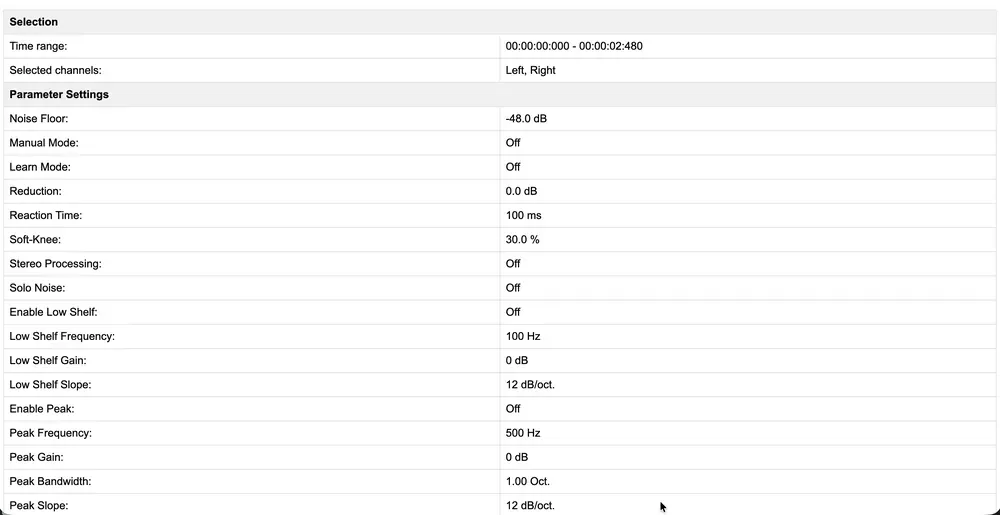Select the Noise Floor -48.0 dB value
Viewport: 1000px width, 515px height.
point(526,119)
